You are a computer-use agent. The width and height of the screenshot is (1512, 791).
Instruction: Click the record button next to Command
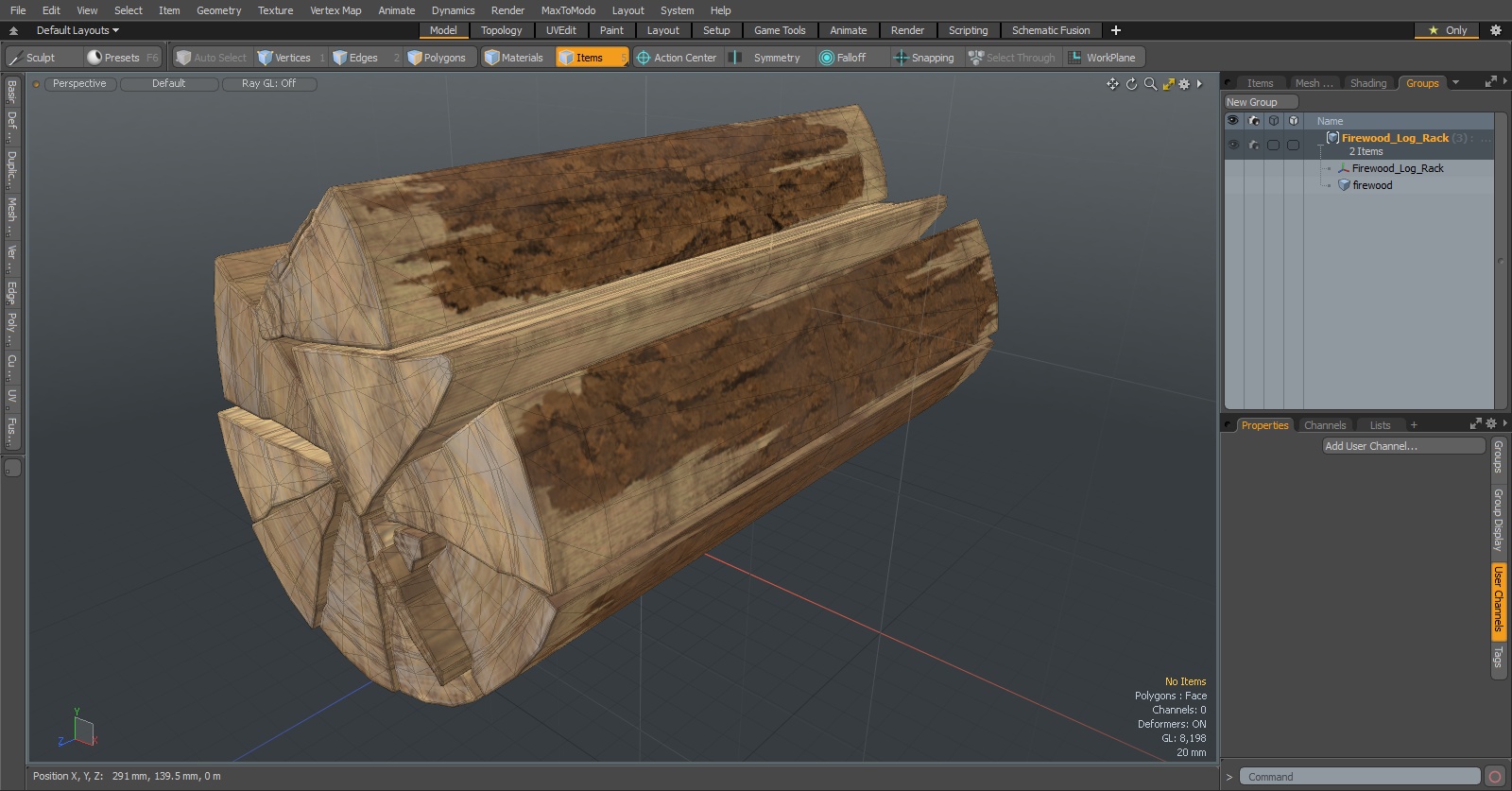pyautogui.click(x=1495, y=777)
